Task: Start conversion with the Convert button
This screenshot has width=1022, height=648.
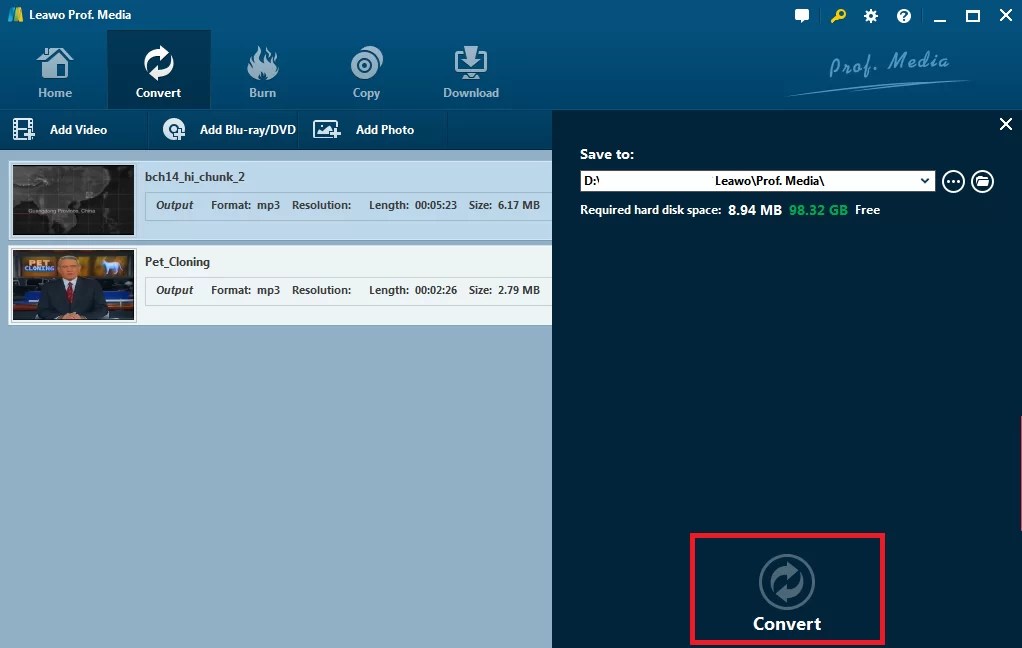Action: coord(786,589)
